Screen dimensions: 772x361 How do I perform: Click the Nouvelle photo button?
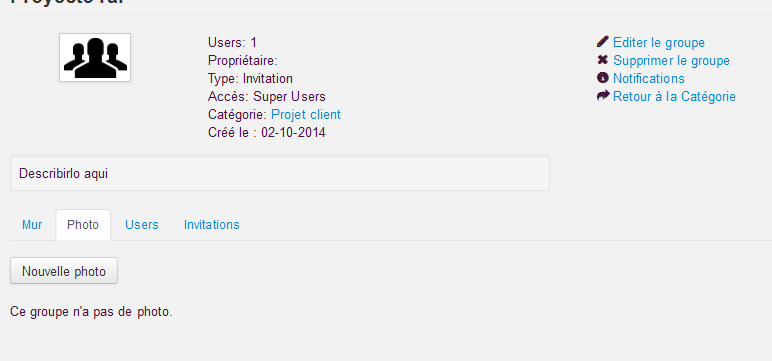tap(64, 271)
